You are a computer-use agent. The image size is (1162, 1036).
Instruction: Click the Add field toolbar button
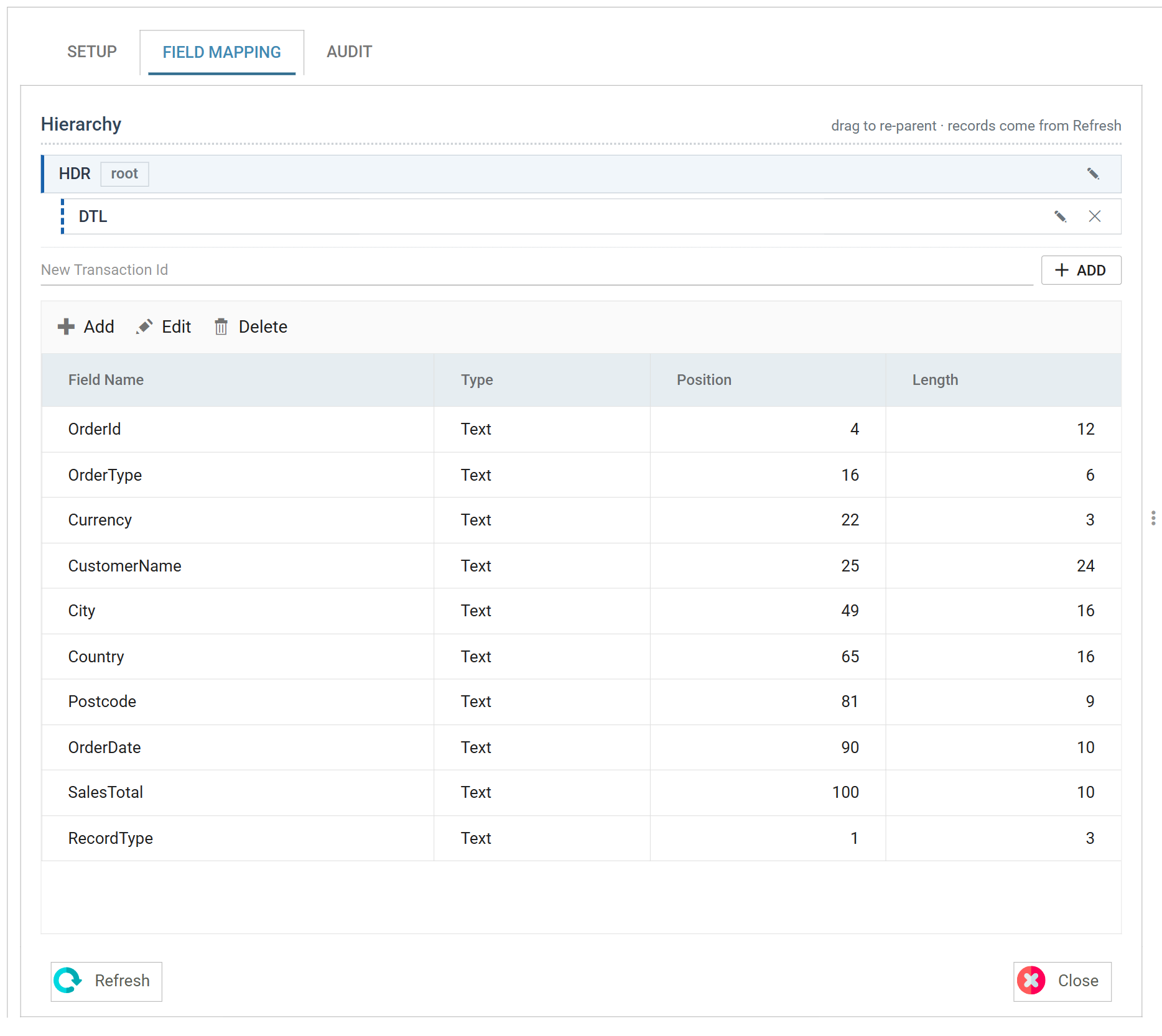[x=86, y=326]
